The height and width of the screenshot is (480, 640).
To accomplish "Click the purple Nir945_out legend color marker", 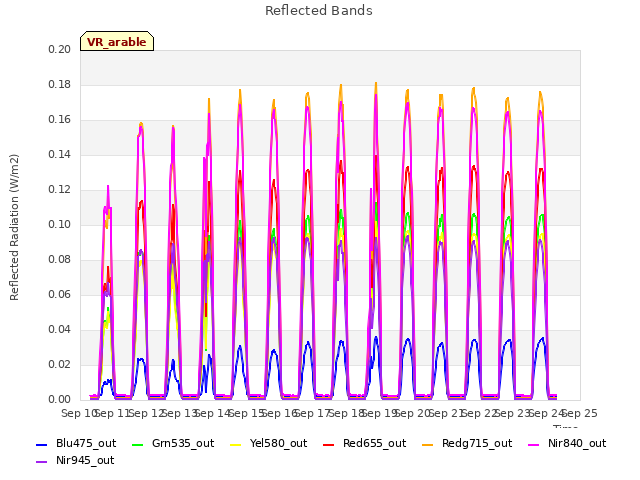I will click(x=42, y=462).
